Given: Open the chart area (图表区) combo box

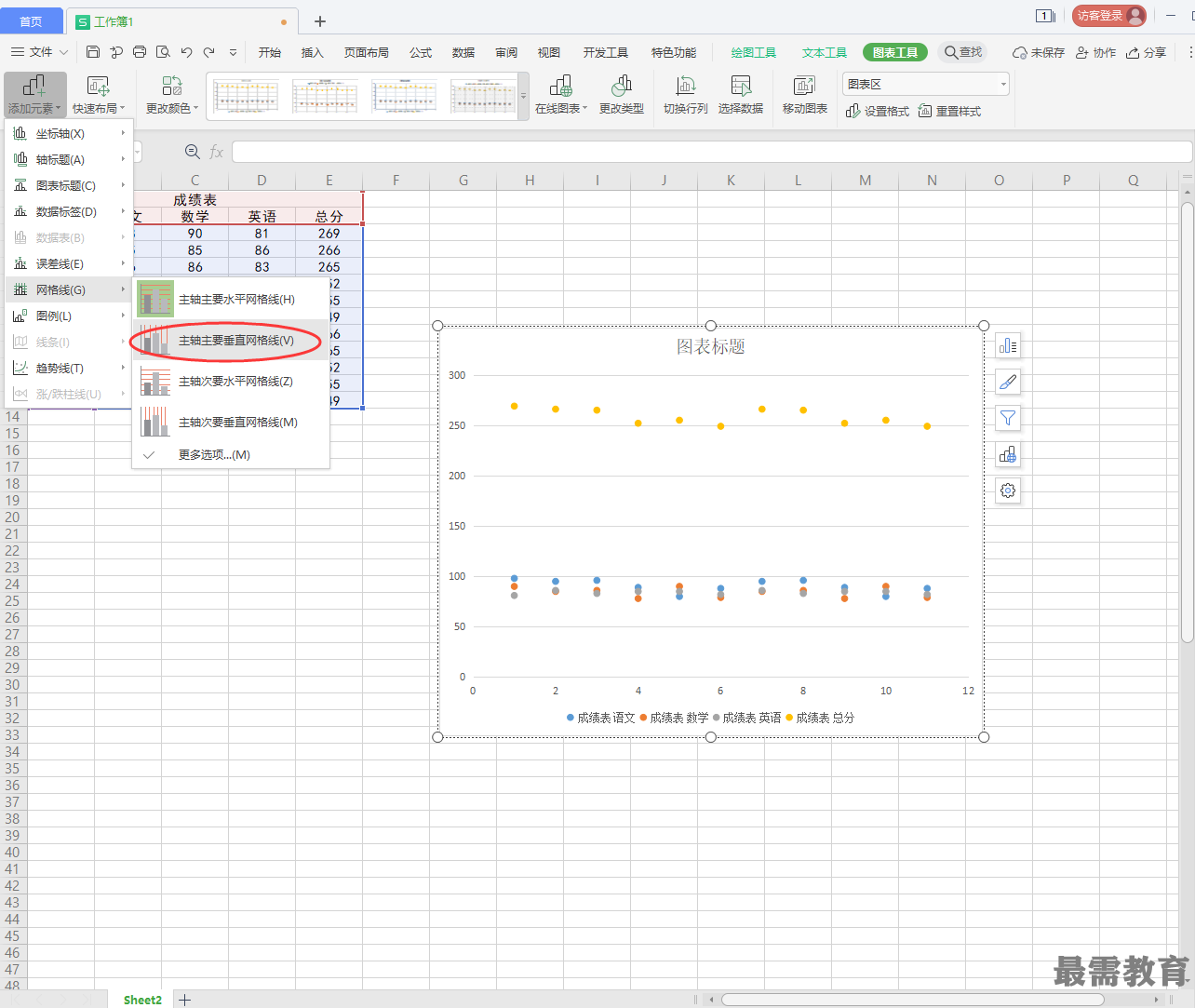Looking at the screenshot, I should [926, 84].
